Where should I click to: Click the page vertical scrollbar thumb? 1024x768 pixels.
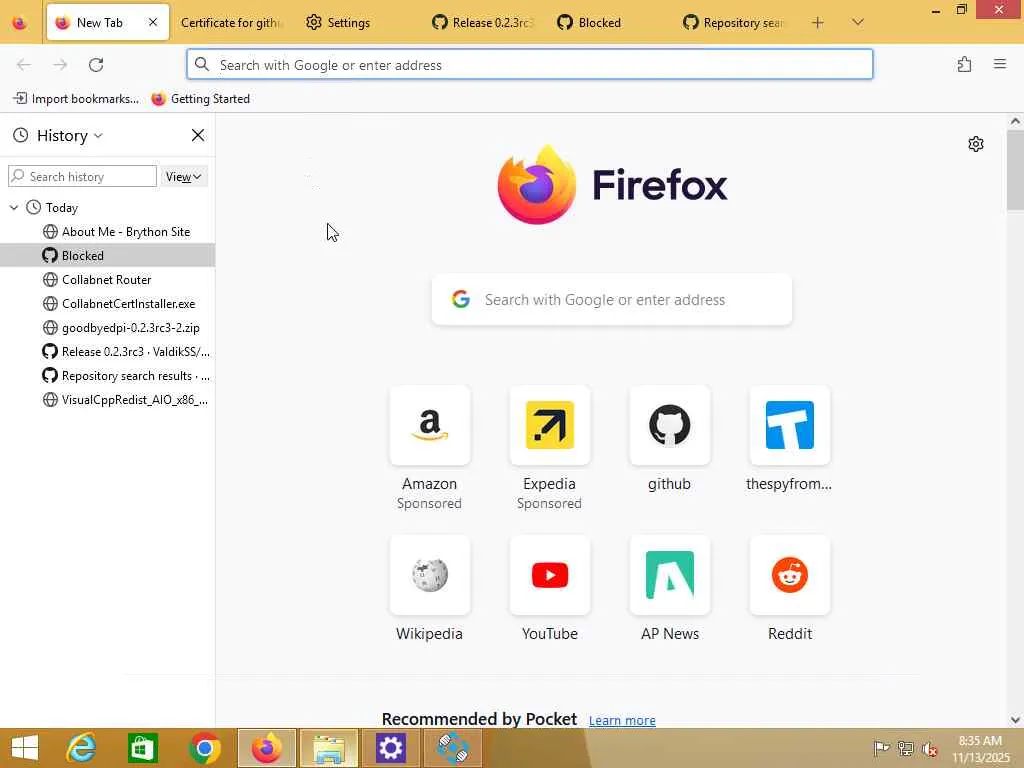[x=1015, y=170]
